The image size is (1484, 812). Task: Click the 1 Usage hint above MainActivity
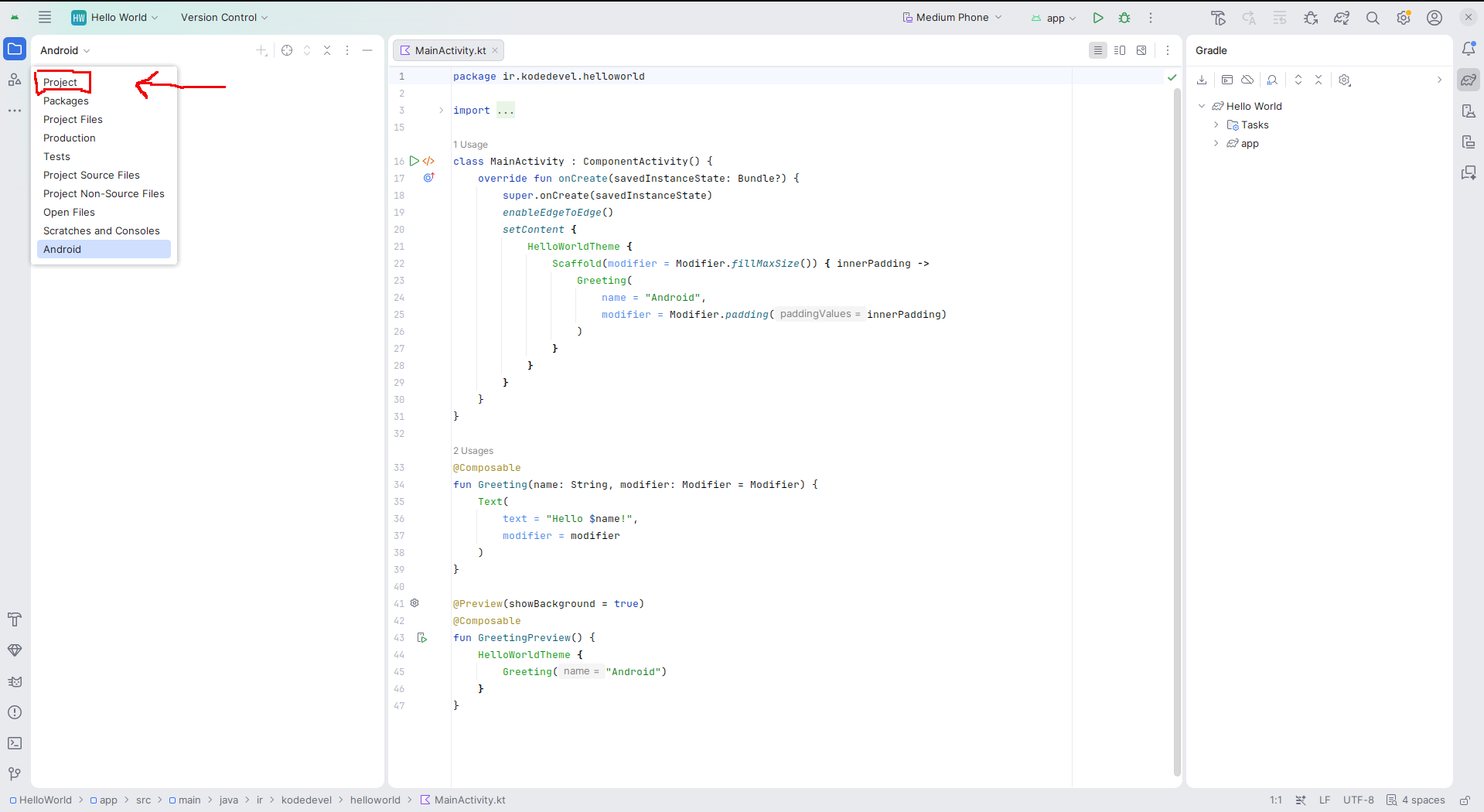click(470, 145)
